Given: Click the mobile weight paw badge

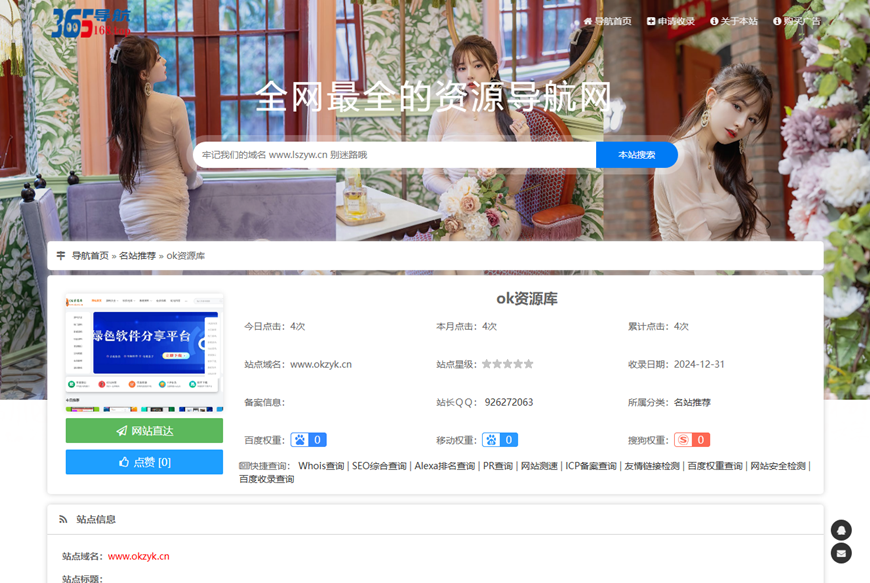Looking at the screenshot, I should pos(500,440).
